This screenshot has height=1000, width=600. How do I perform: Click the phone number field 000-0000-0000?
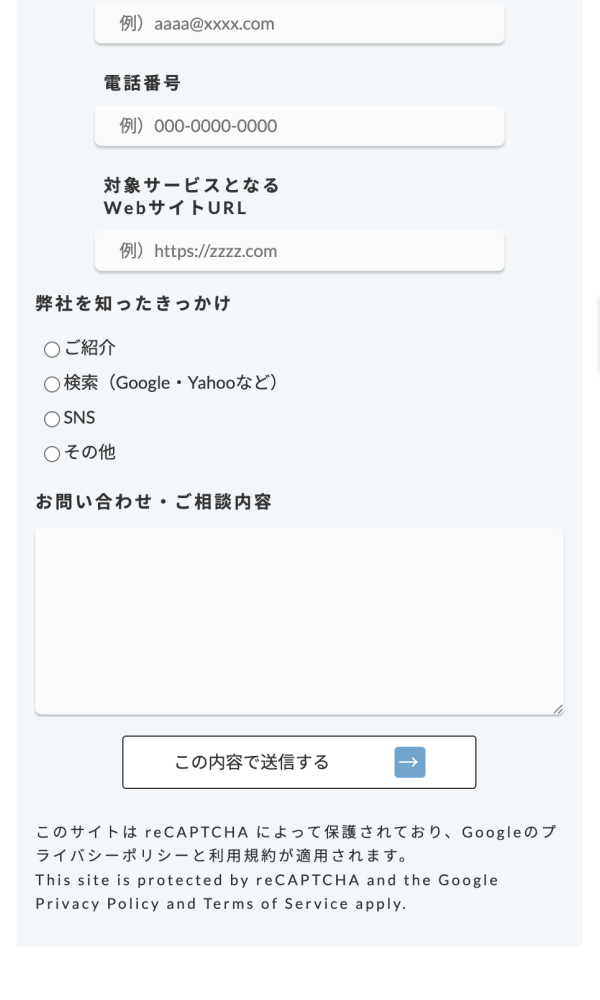coord(299,126)
